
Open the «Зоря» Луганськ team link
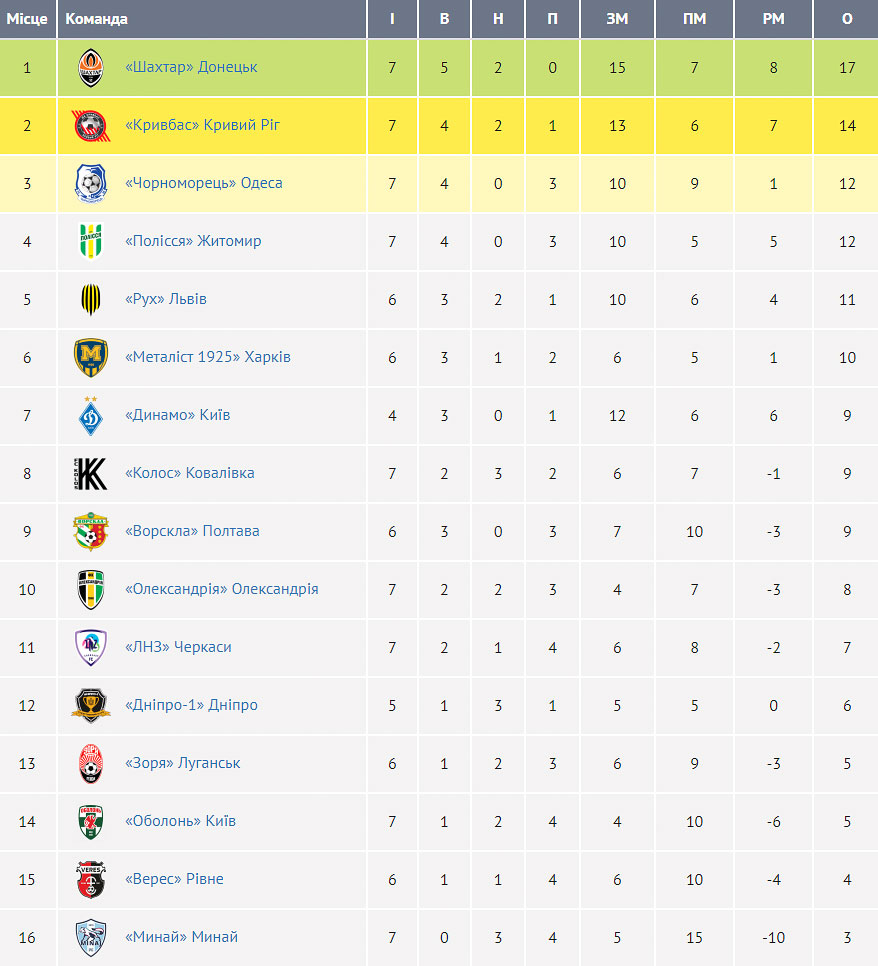182,763
